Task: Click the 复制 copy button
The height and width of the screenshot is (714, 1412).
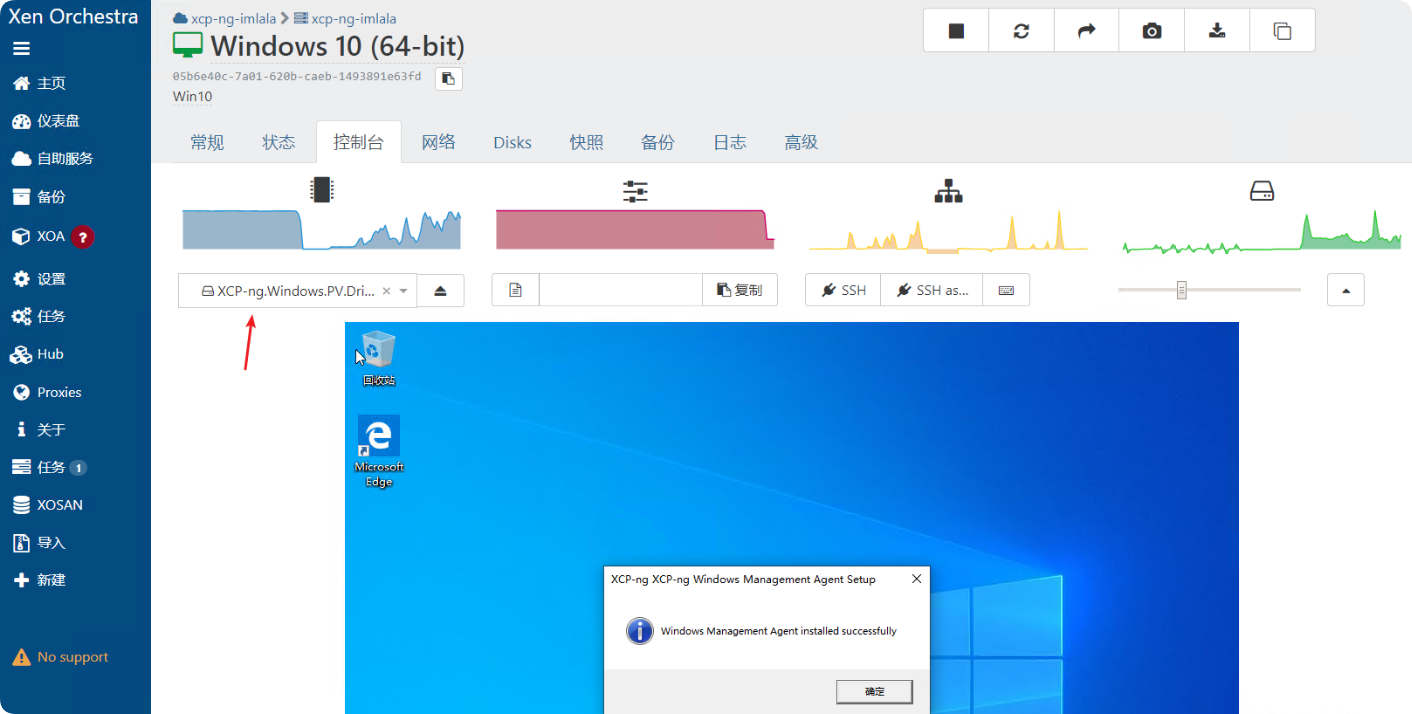Action: (740, 290)
